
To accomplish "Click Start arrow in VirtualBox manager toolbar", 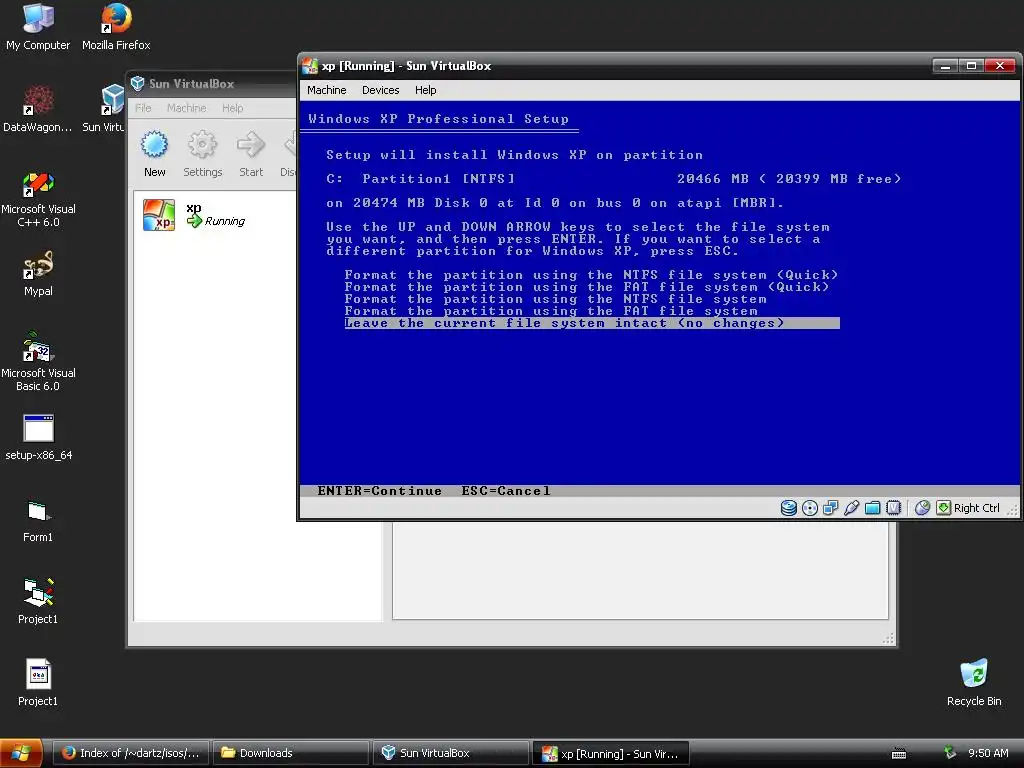I will point(251,154).
